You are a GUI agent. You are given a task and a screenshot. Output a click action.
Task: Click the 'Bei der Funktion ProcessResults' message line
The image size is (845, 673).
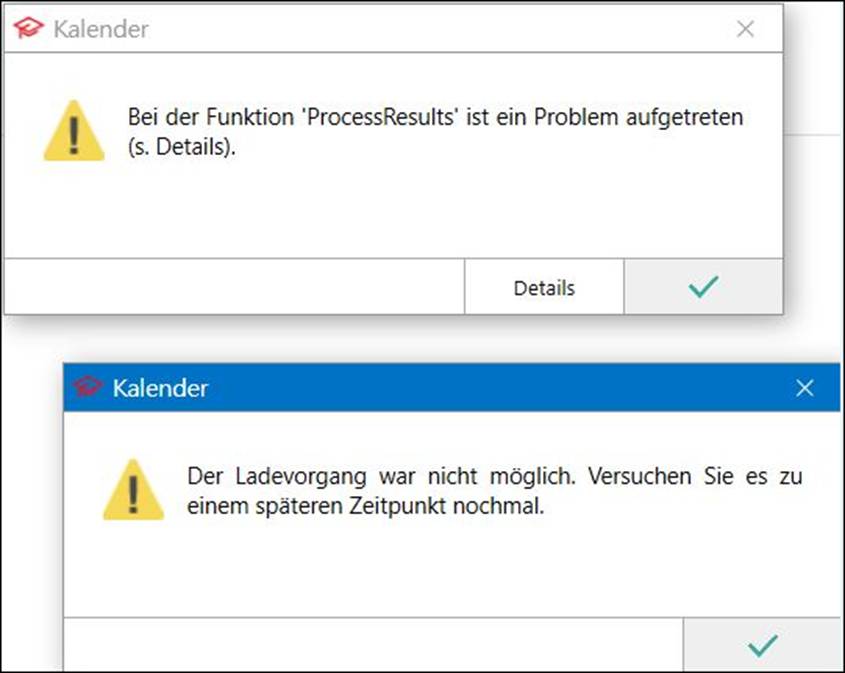point(435,117)
